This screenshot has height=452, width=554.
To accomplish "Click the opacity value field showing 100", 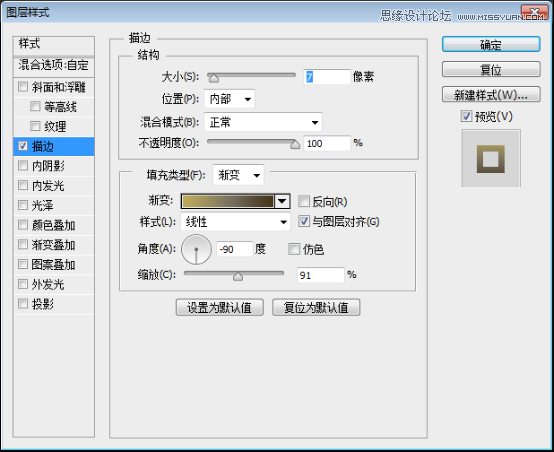I will point(327,143).
